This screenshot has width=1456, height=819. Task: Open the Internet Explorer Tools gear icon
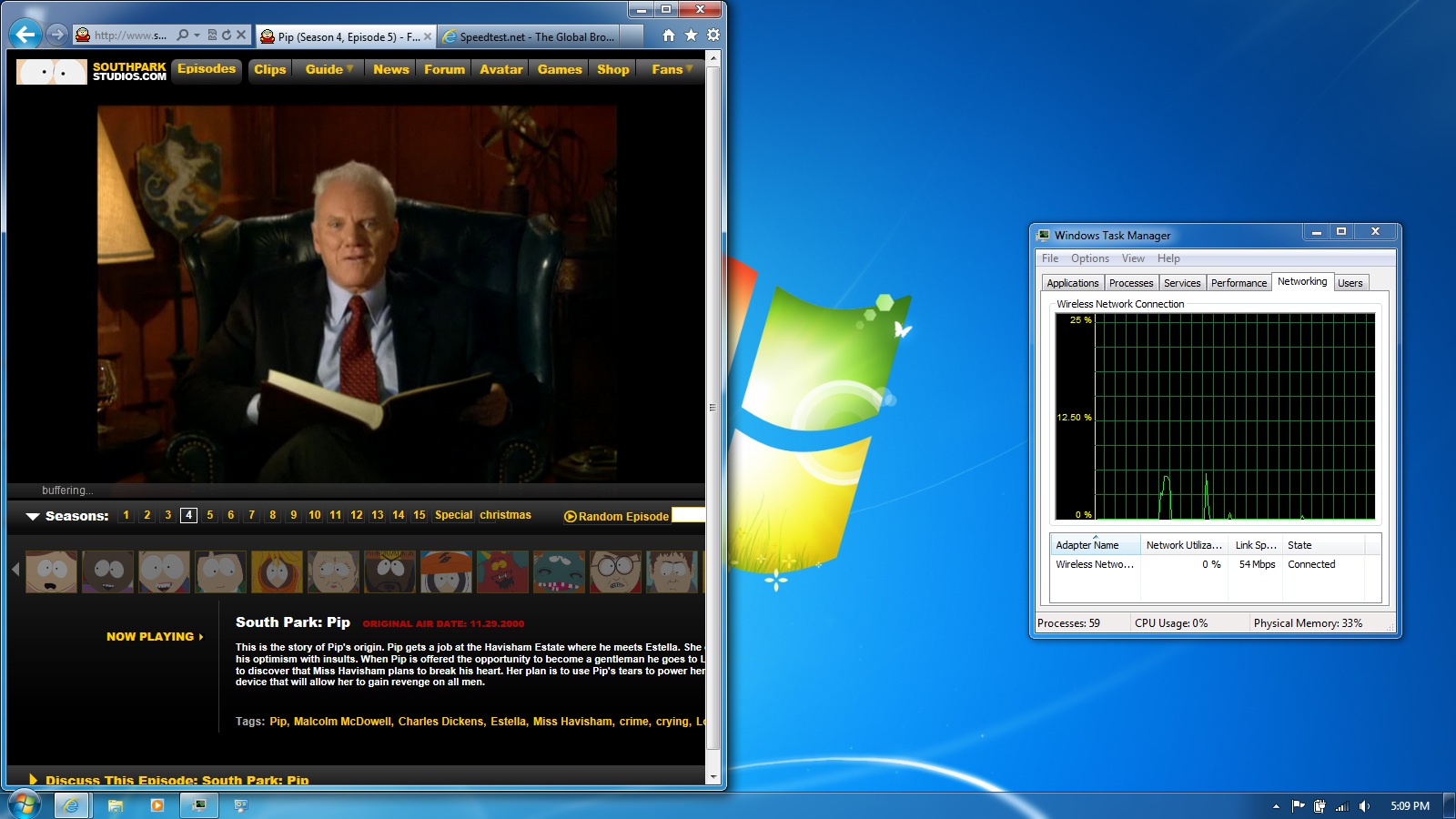point(713,35)
